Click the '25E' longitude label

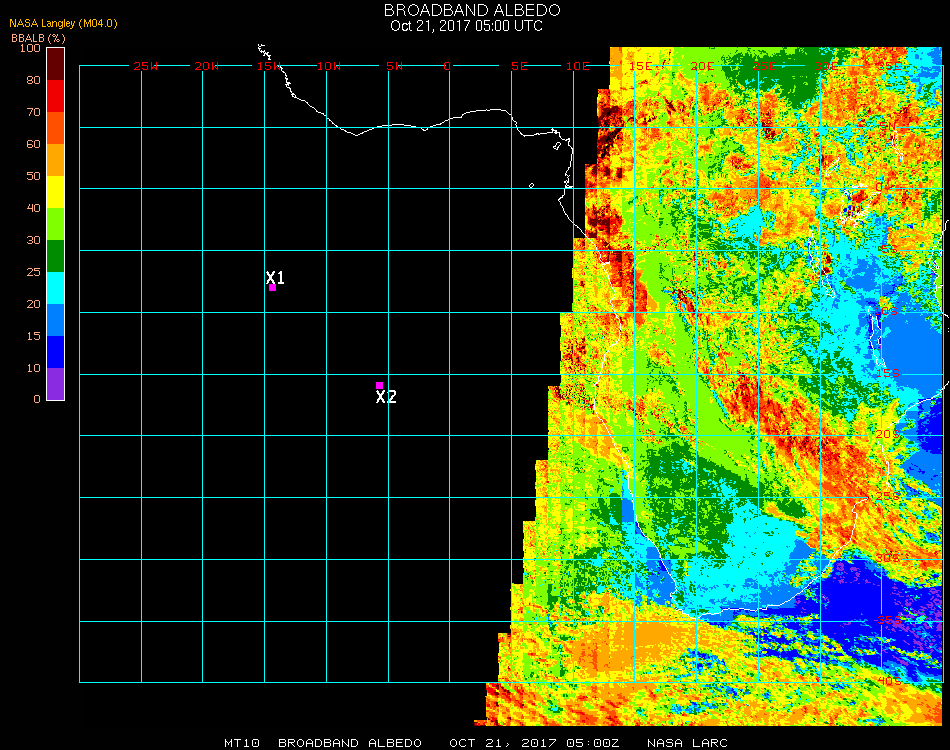[765, 66]
